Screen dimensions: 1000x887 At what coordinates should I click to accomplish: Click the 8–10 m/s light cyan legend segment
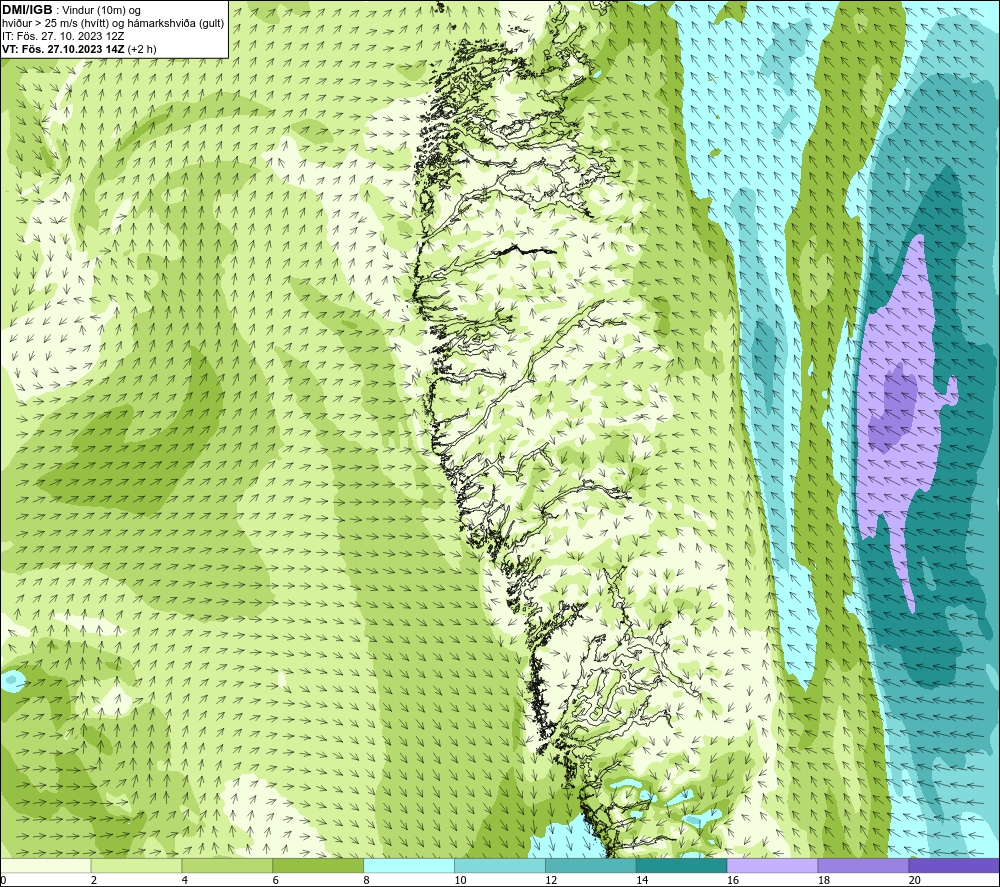pos(409,865)
